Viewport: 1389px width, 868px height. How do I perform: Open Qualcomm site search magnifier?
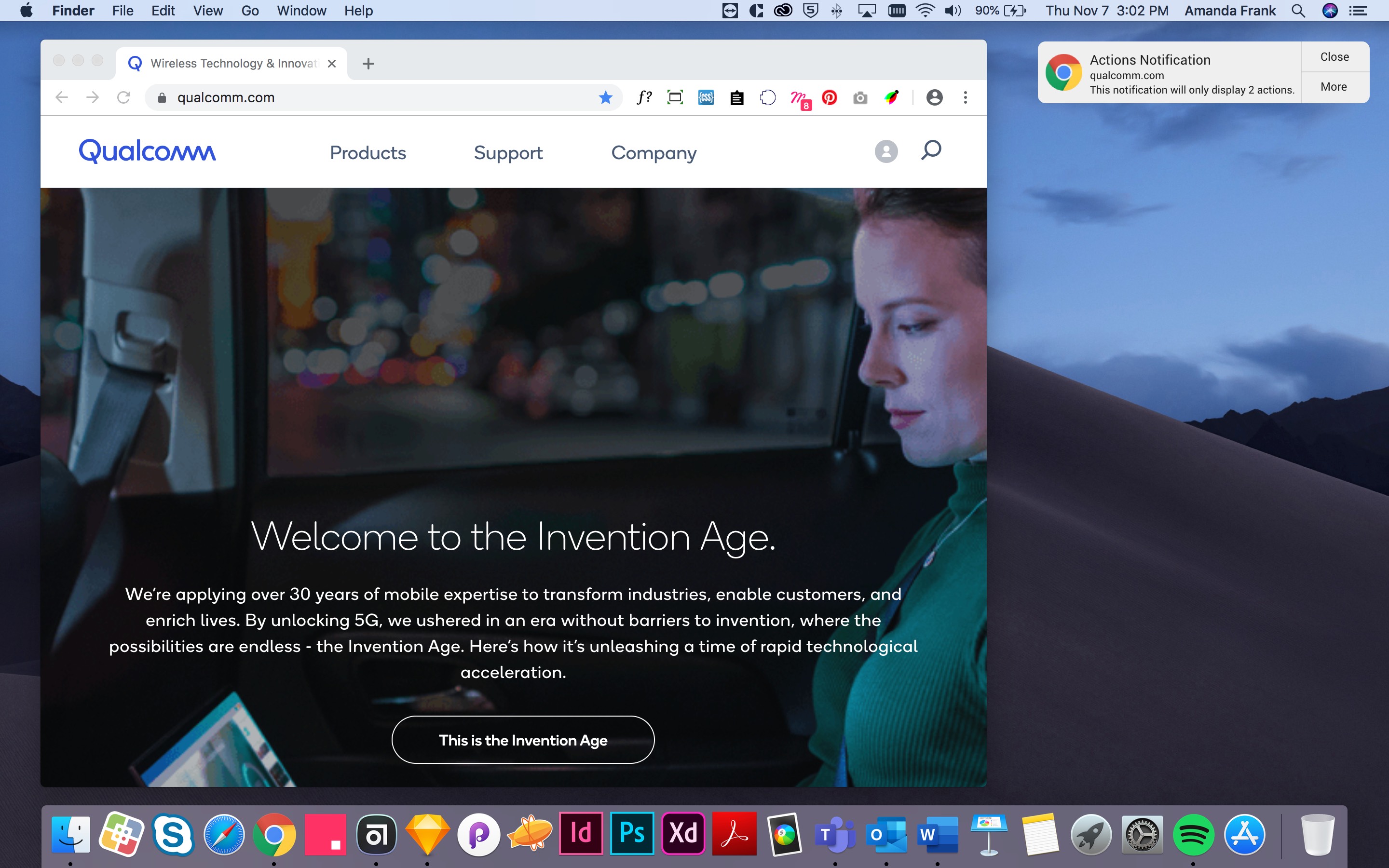931,150
